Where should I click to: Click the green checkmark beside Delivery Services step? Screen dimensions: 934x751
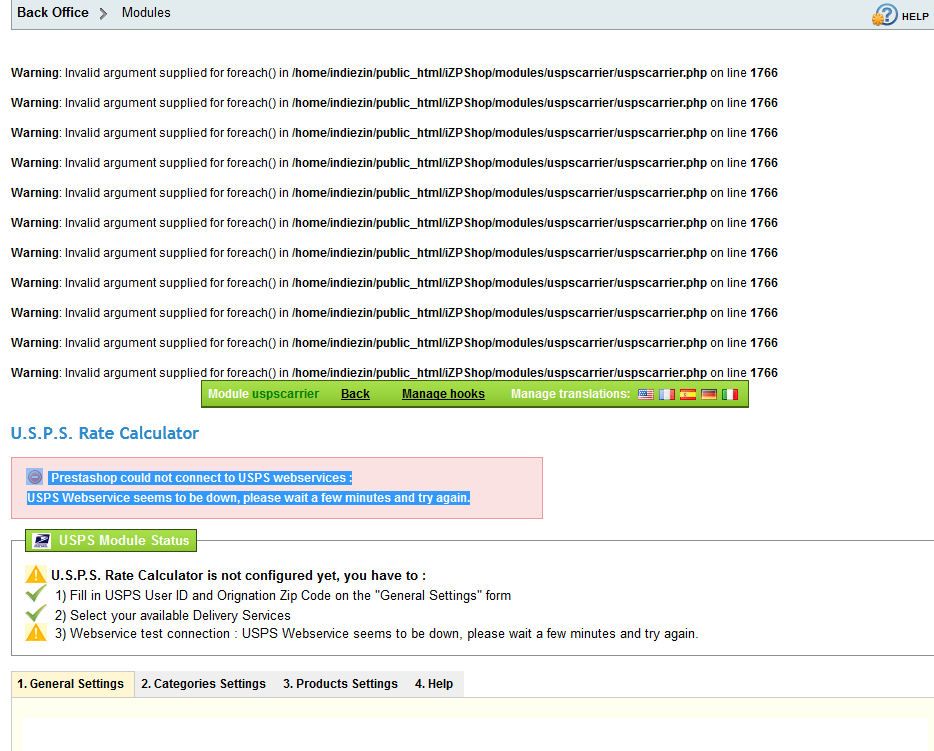point(36,614)
